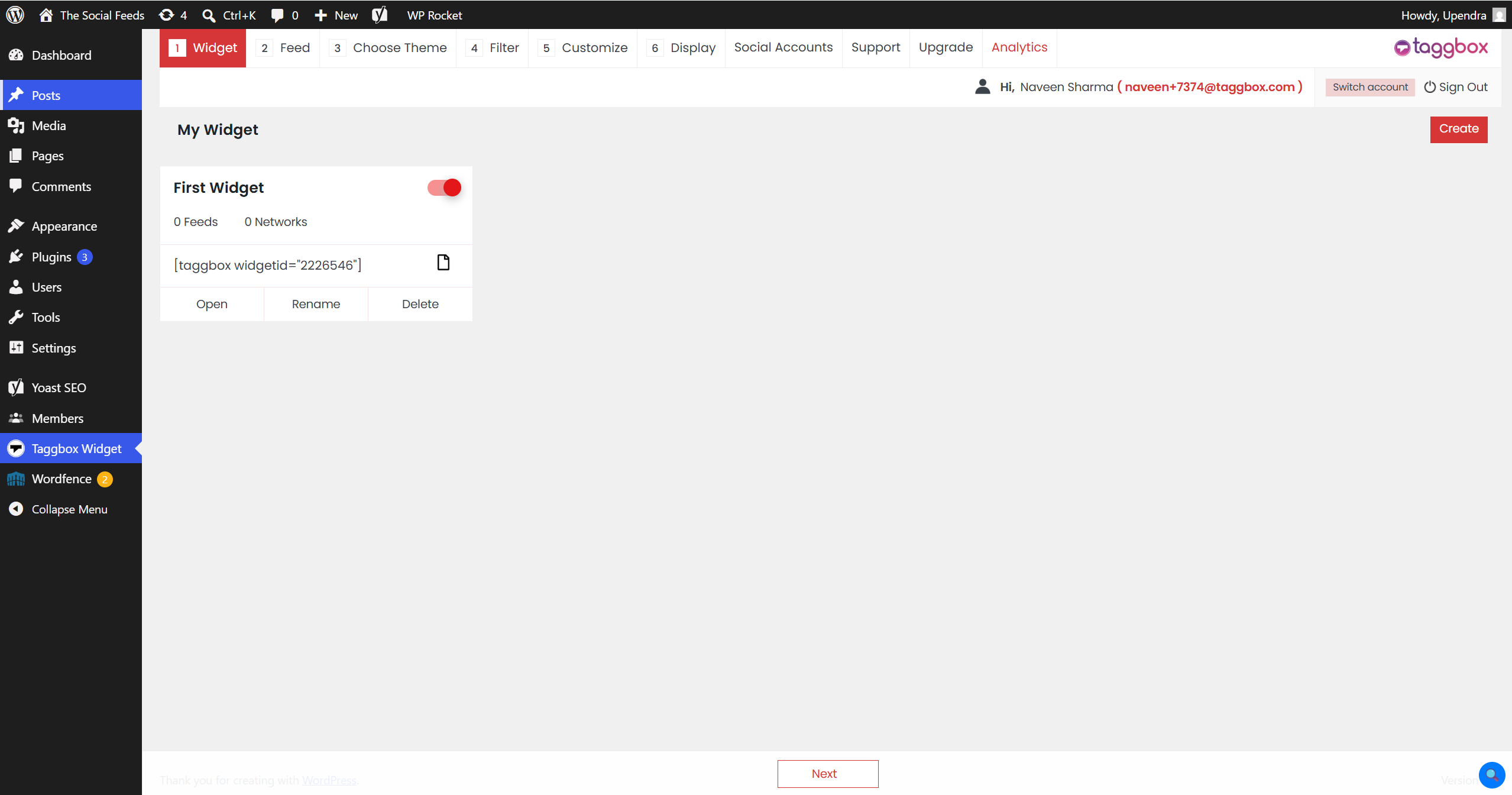Open the Support tab
Screen dimensions: 1512x795
click(876, 47)
